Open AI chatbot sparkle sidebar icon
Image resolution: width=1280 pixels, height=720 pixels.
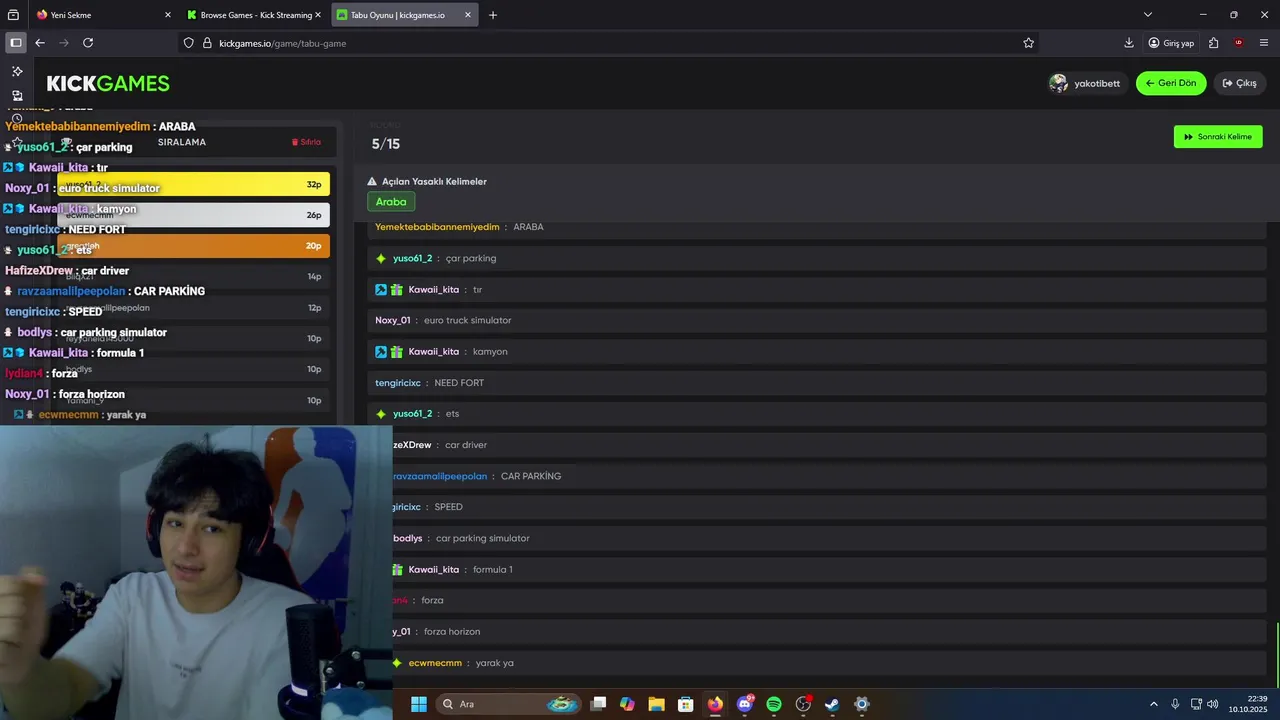coord(17,71)
